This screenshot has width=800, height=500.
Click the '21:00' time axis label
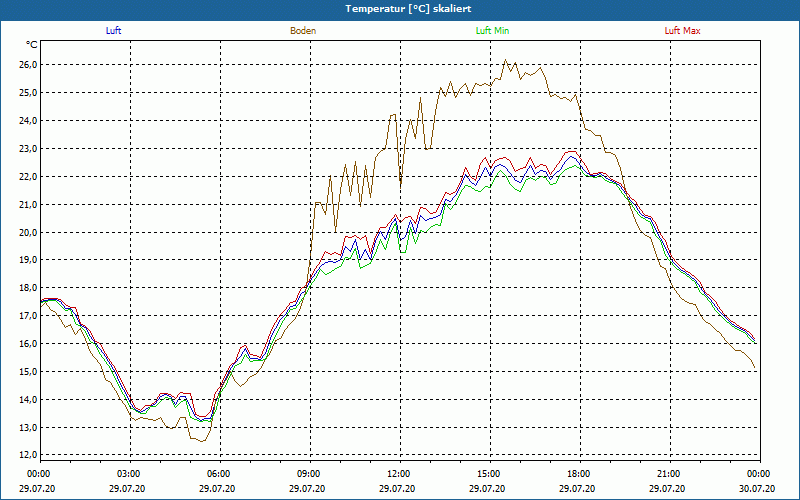pos(670,474)
